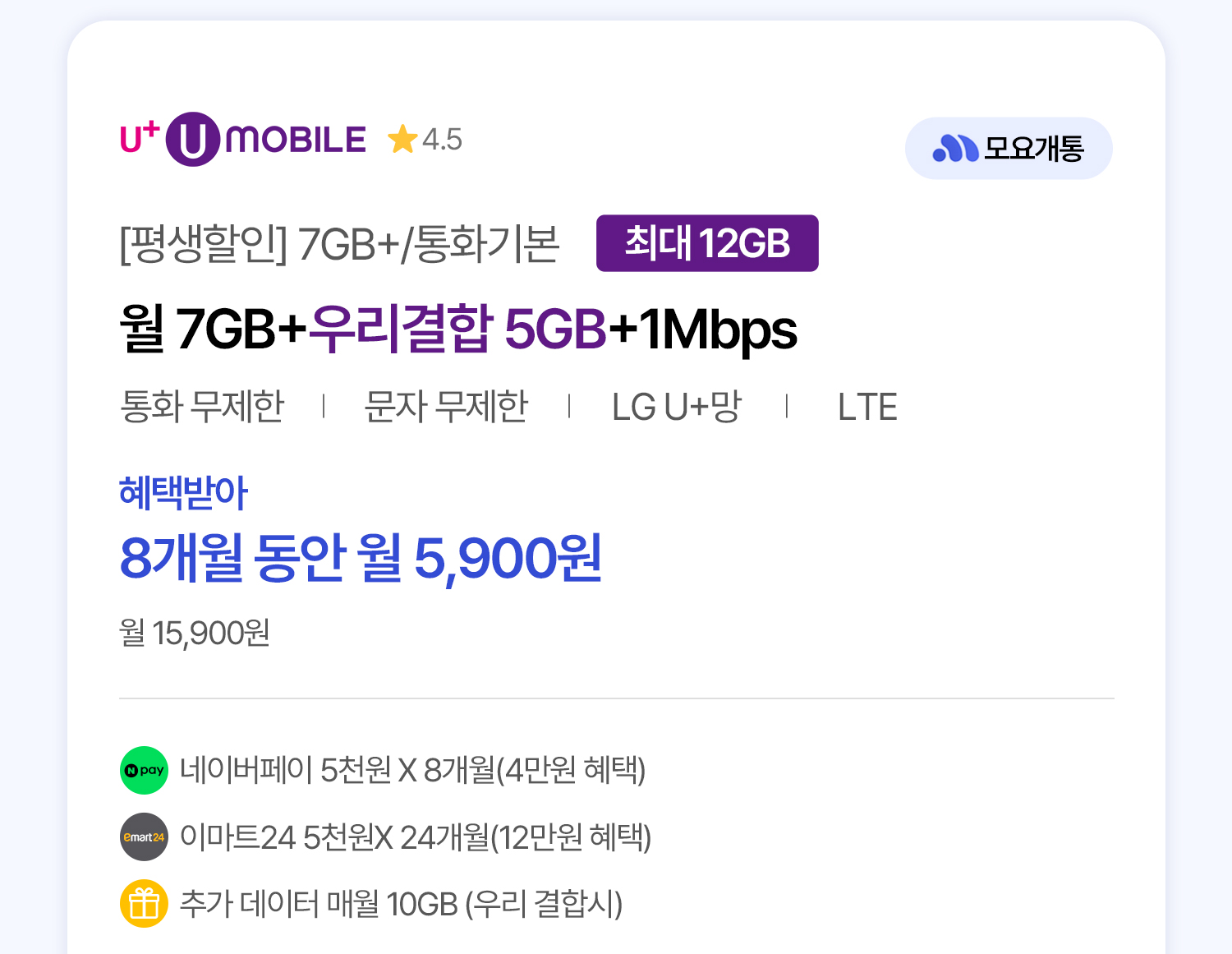Screen dimensions: 1232x954
Task: Open the 네이버페이 5천원 X 8개월 benefit
Action: point(412,770)
